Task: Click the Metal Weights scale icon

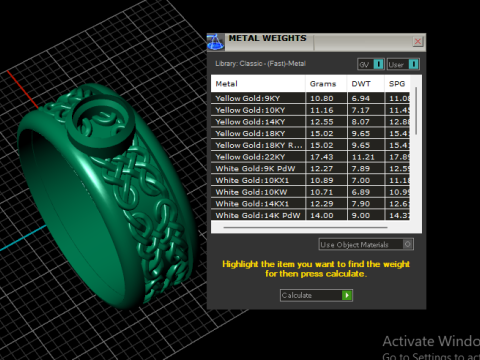Action: coord(215,42)
